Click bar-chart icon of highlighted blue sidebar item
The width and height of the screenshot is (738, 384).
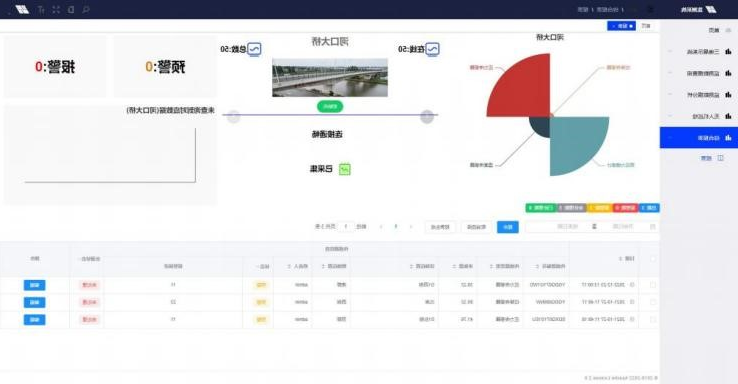(x=728, y=137)
